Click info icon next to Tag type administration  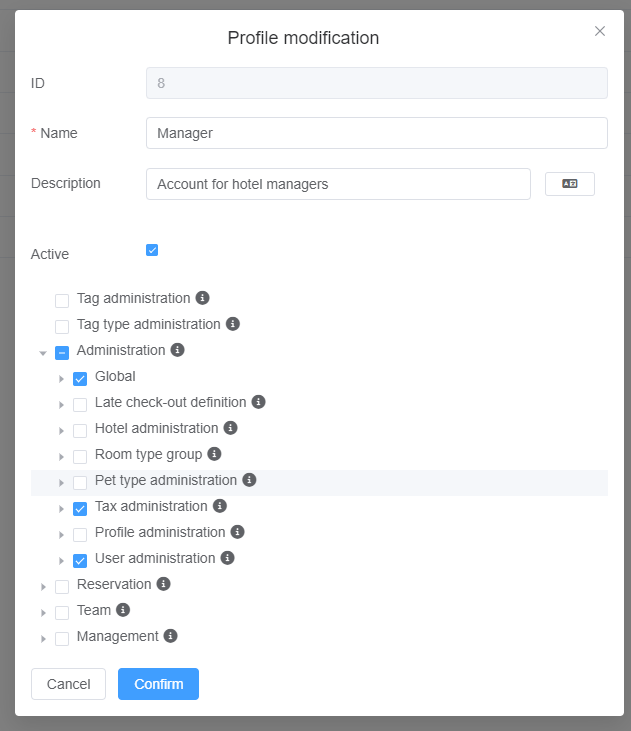[232, 324]
